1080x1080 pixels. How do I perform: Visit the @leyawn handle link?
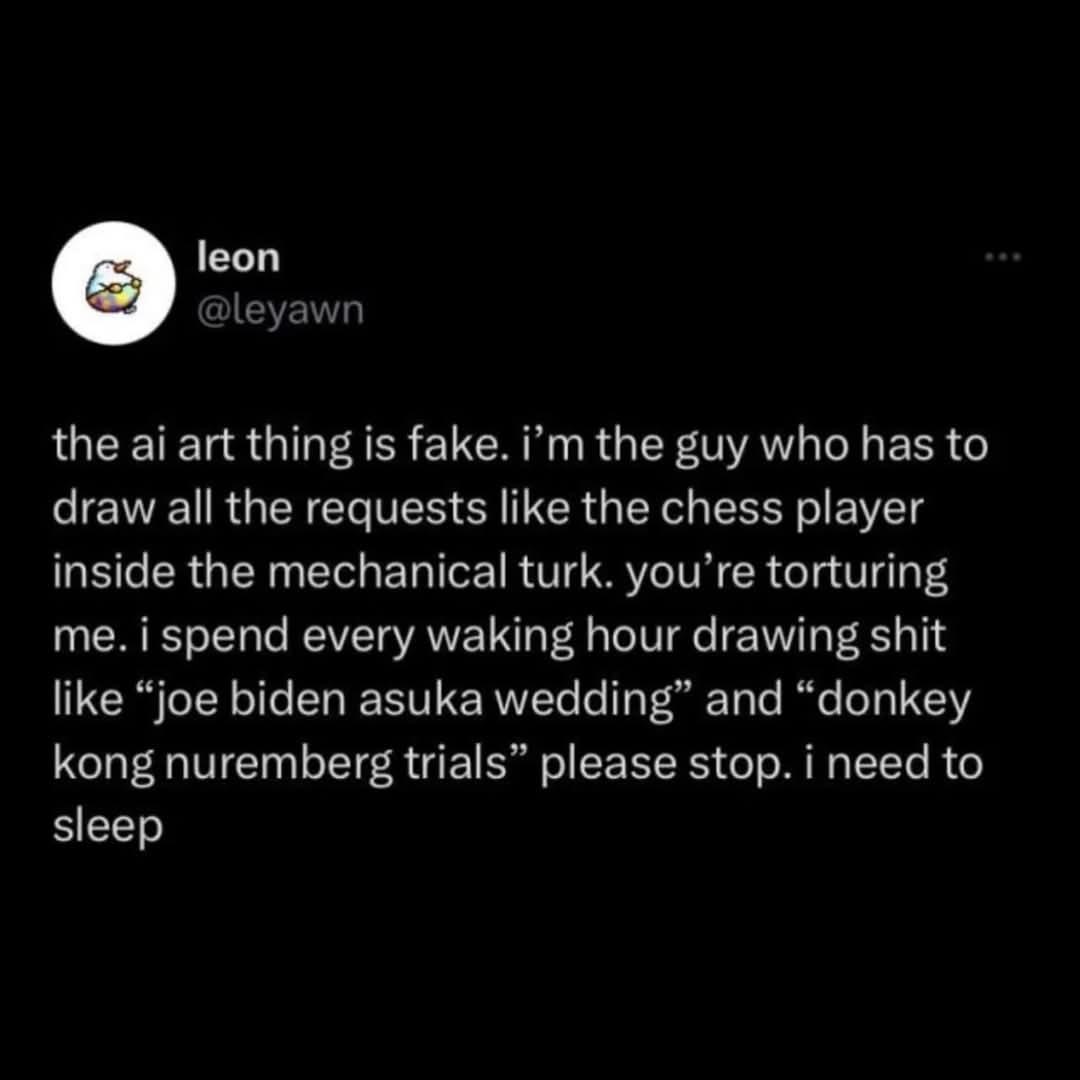[x=280, y=311]
